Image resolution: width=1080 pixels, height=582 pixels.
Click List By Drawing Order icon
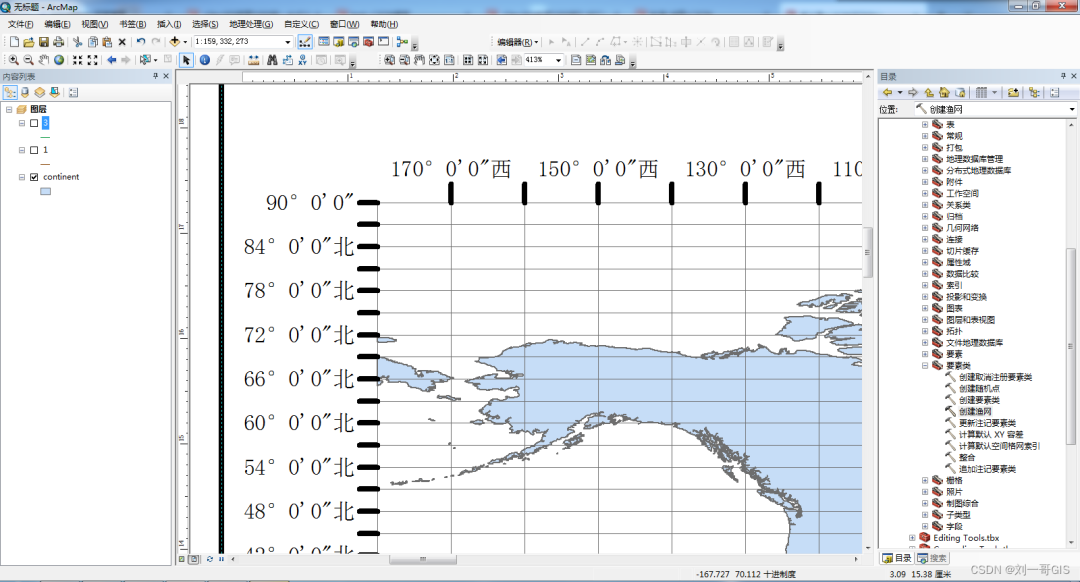coord(10,92)
